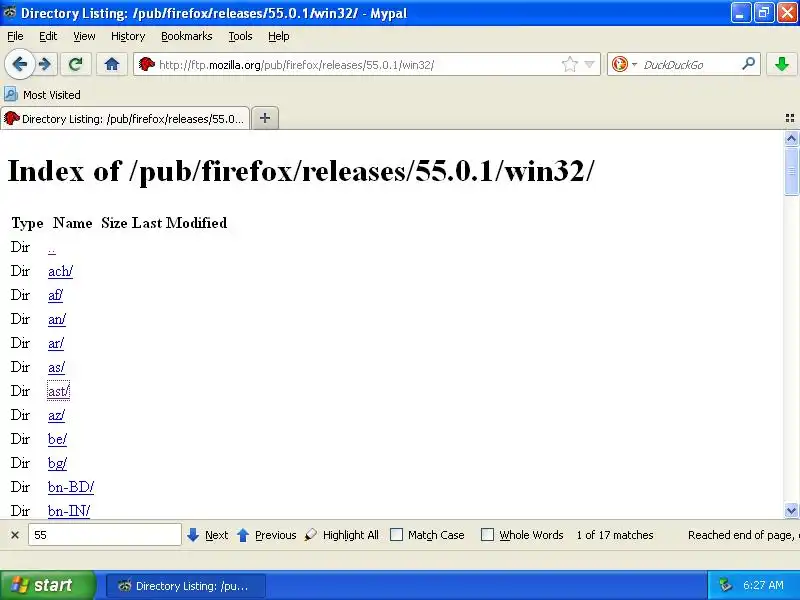800x600 pixels.
Task: Open a new tab with plus button
Action: 265,118
